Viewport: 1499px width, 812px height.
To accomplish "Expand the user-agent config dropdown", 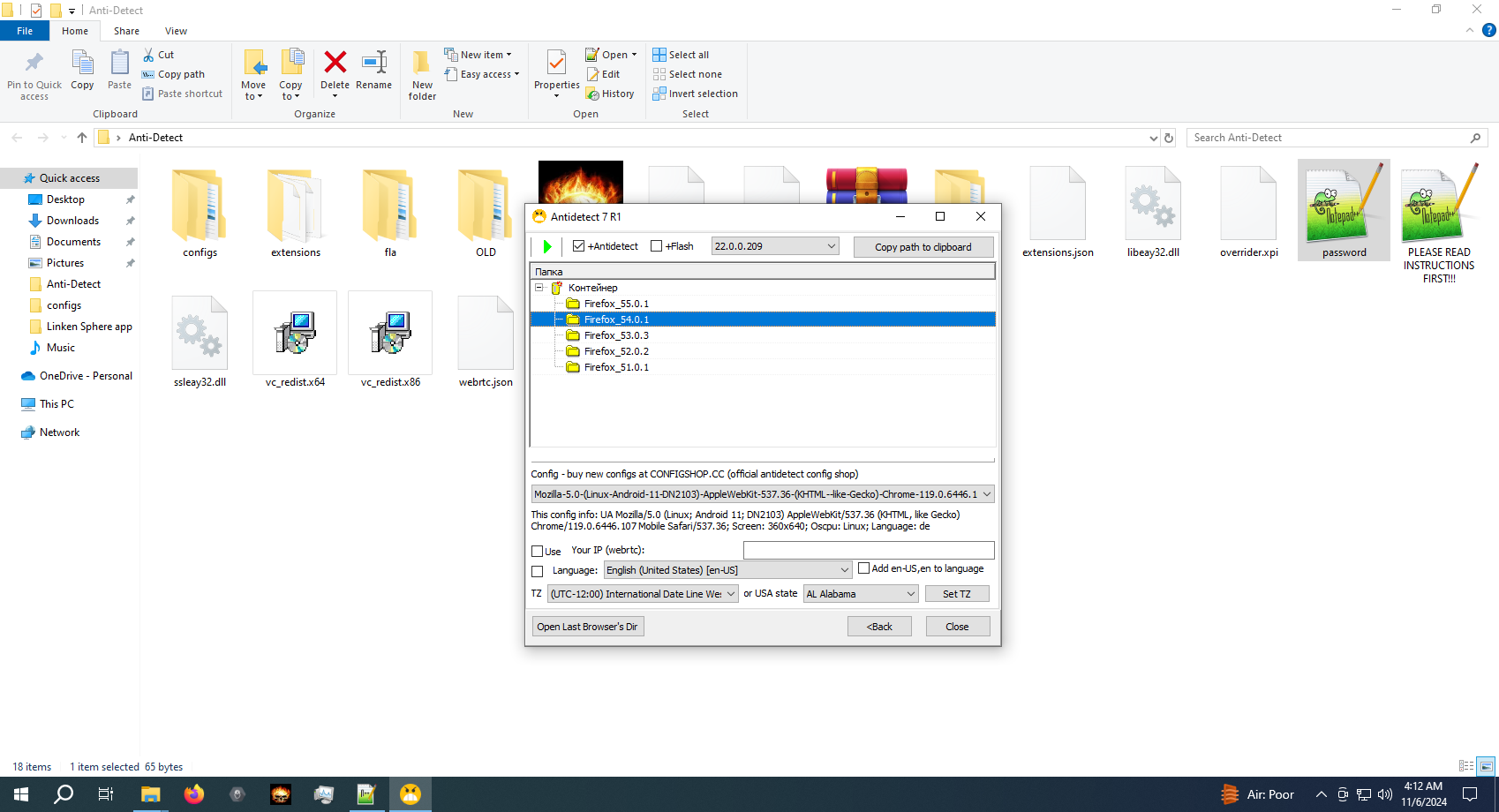I will 986,494.
